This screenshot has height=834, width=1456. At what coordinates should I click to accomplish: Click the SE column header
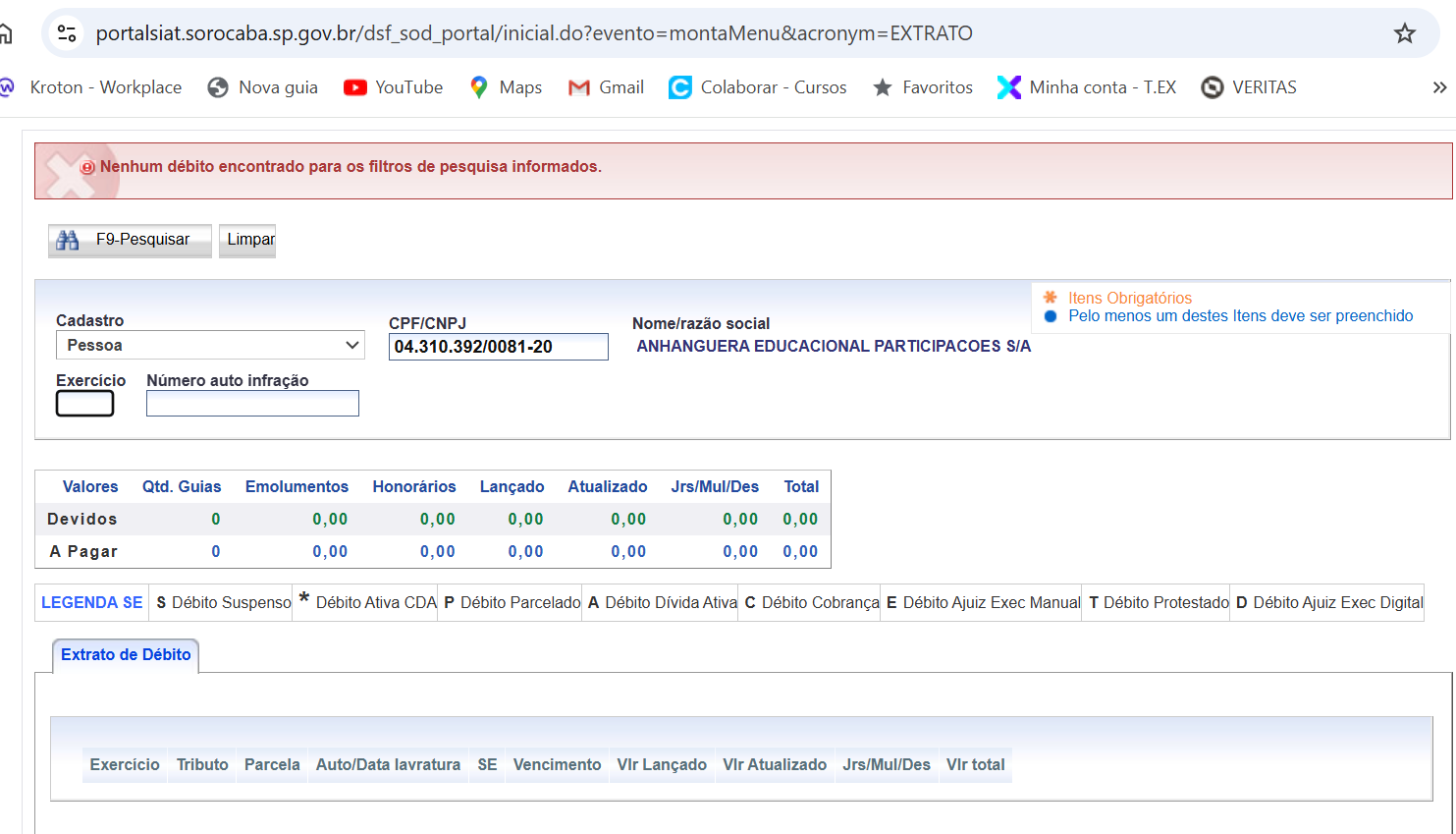click(x=487, y=764)
